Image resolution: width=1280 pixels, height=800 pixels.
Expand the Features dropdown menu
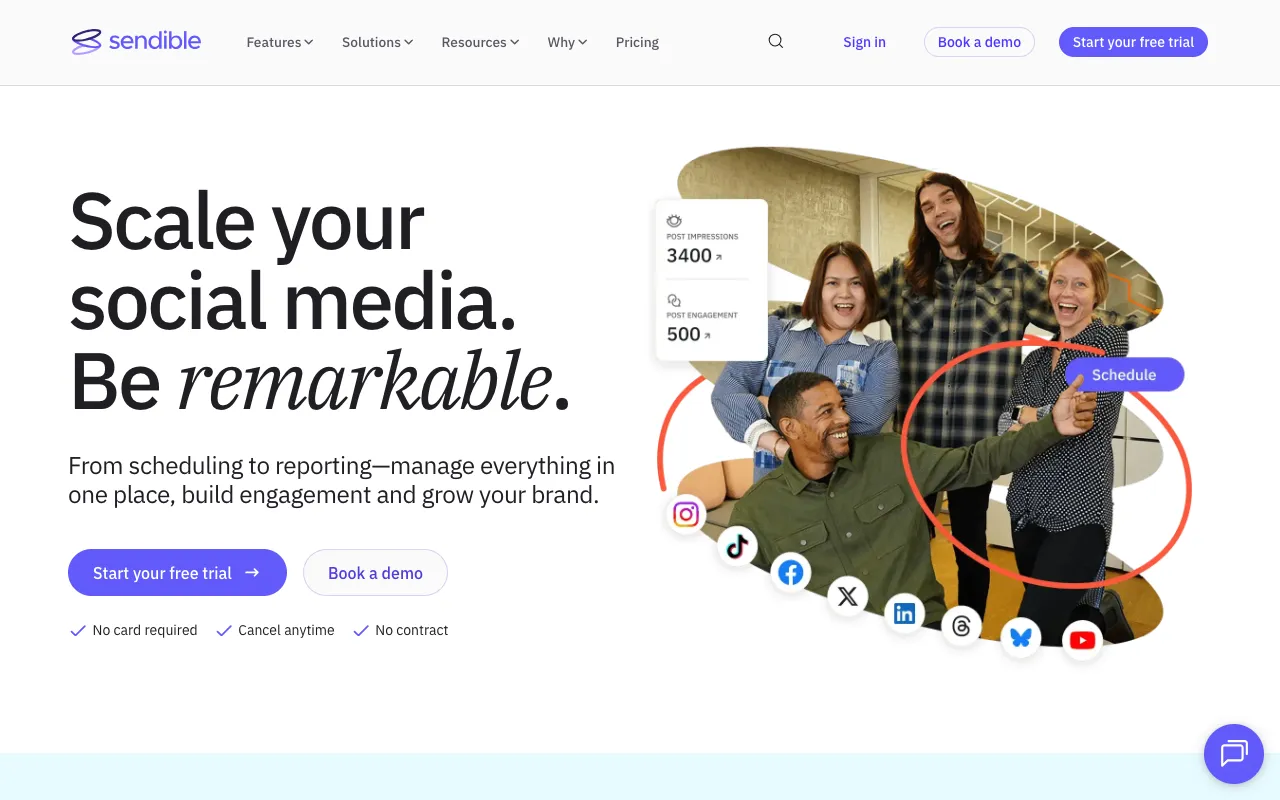pos(280,42)
